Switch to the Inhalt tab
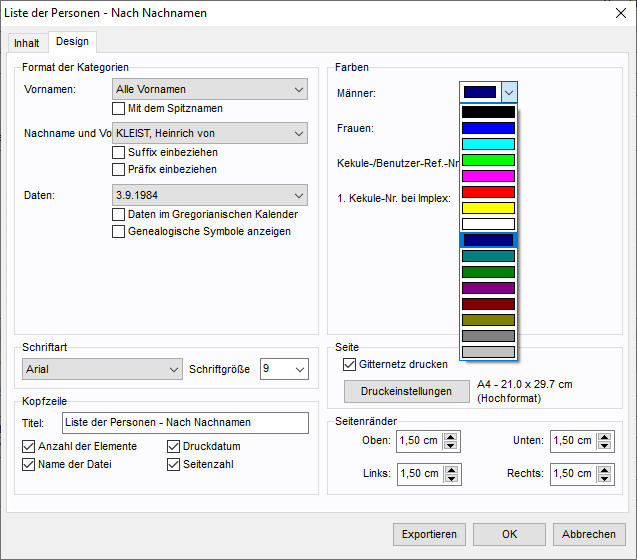 click(27, 43)
